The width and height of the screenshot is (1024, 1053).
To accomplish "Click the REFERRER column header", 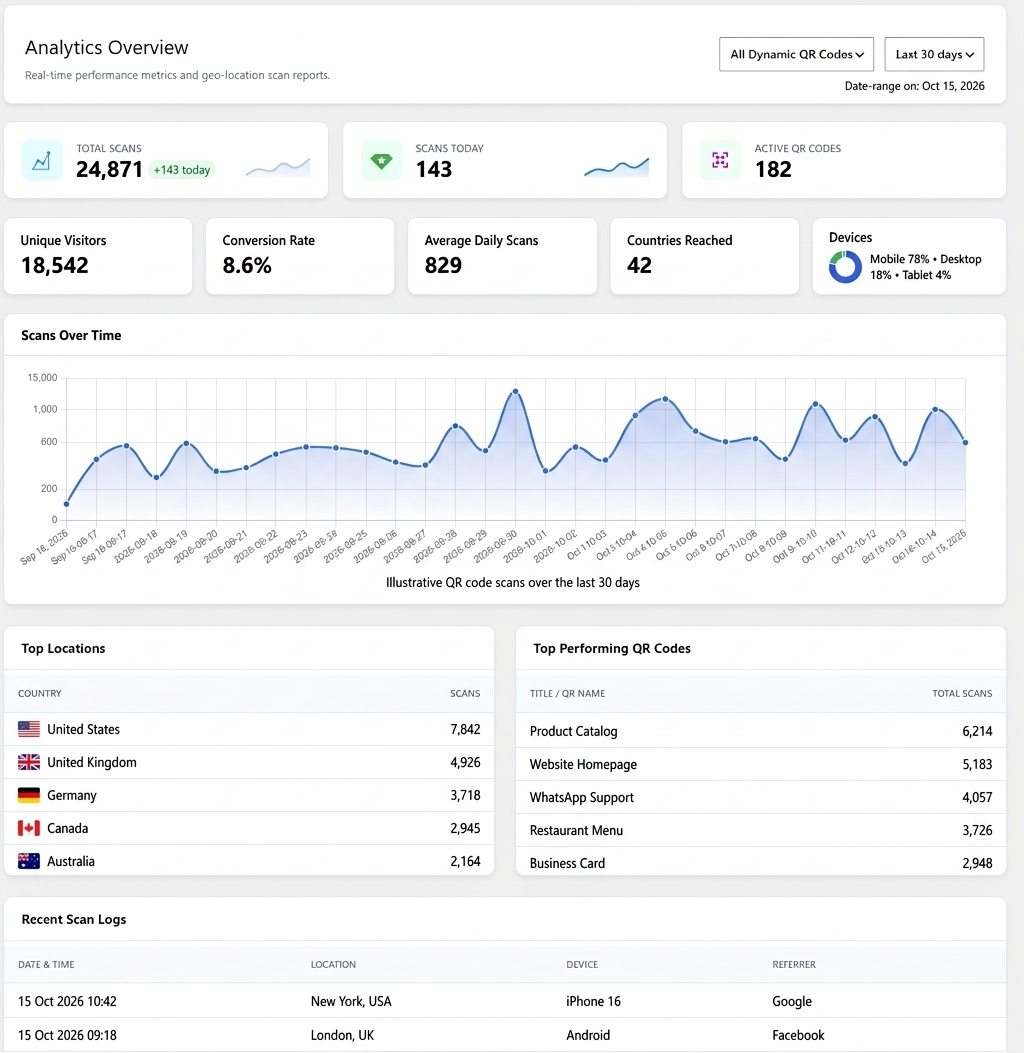I will tap(794, 964).
